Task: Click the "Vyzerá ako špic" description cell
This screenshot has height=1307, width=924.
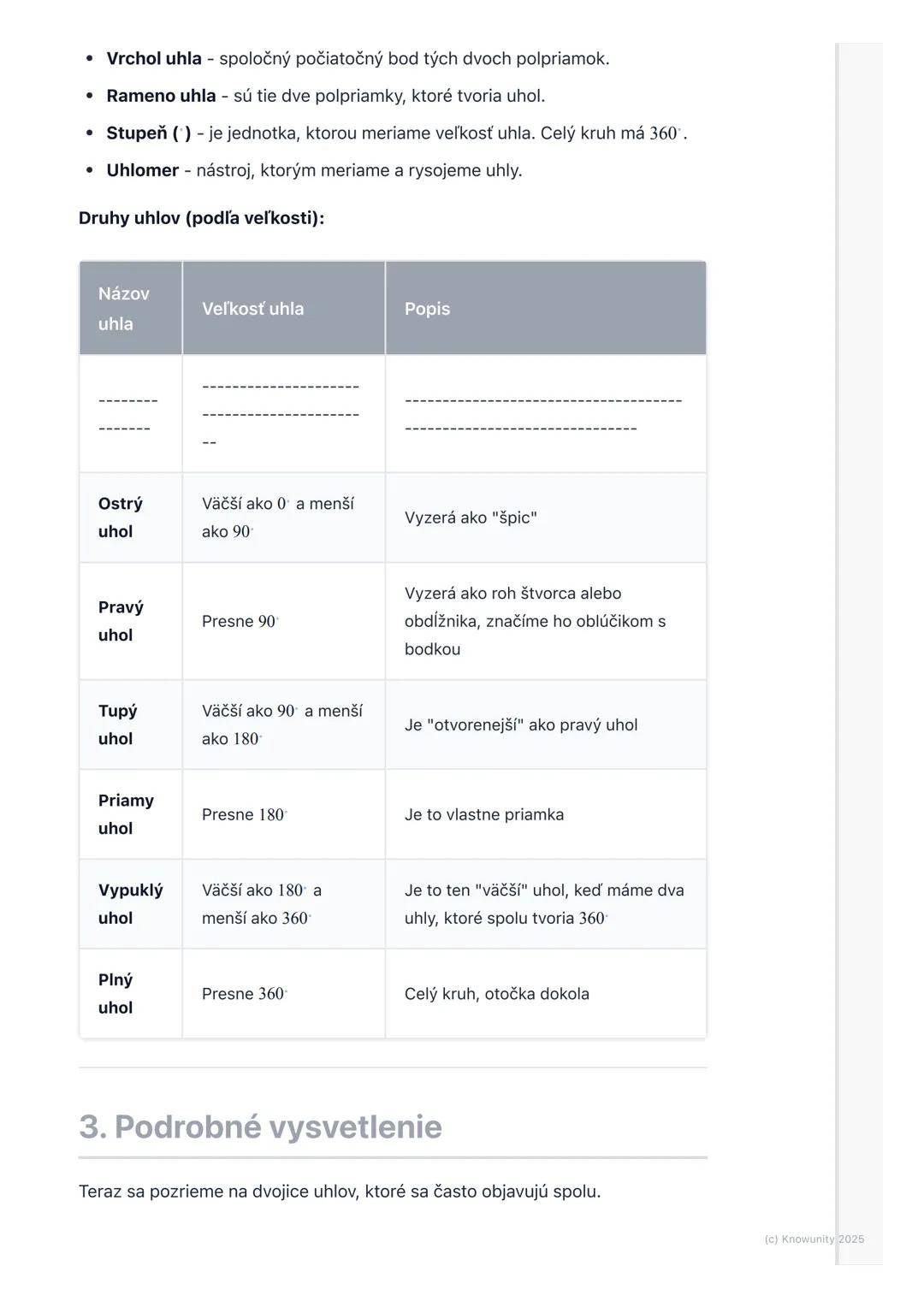Action: [x=471, y=517]
